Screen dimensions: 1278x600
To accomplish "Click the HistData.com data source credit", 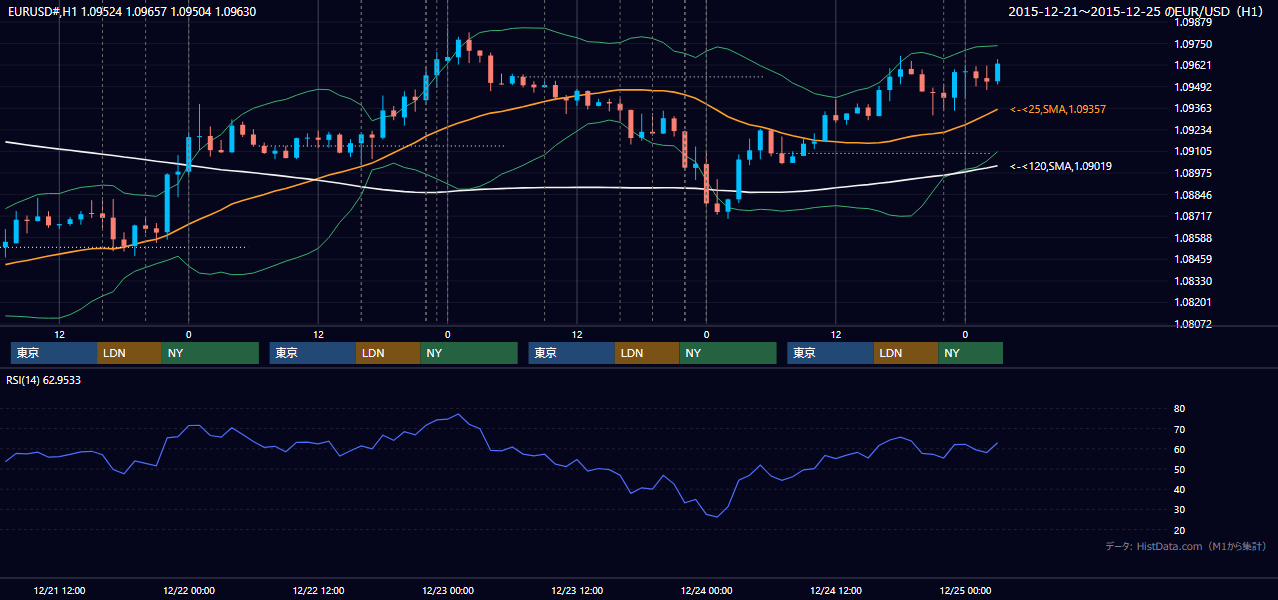I will coord(1186,546).
